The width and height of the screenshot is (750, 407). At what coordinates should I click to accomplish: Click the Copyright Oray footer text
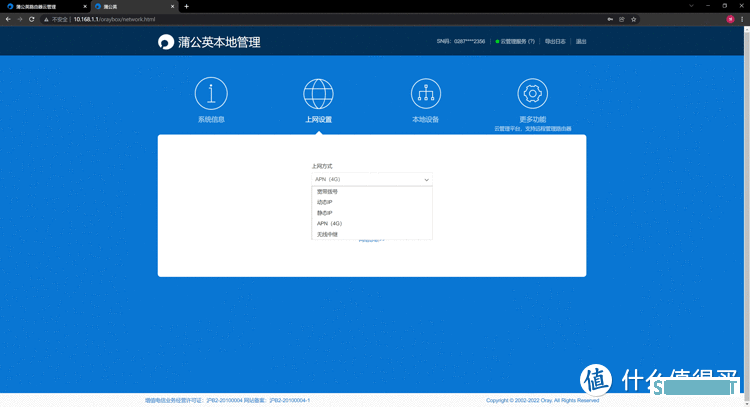pyautogui.click(x=542, y=400)
